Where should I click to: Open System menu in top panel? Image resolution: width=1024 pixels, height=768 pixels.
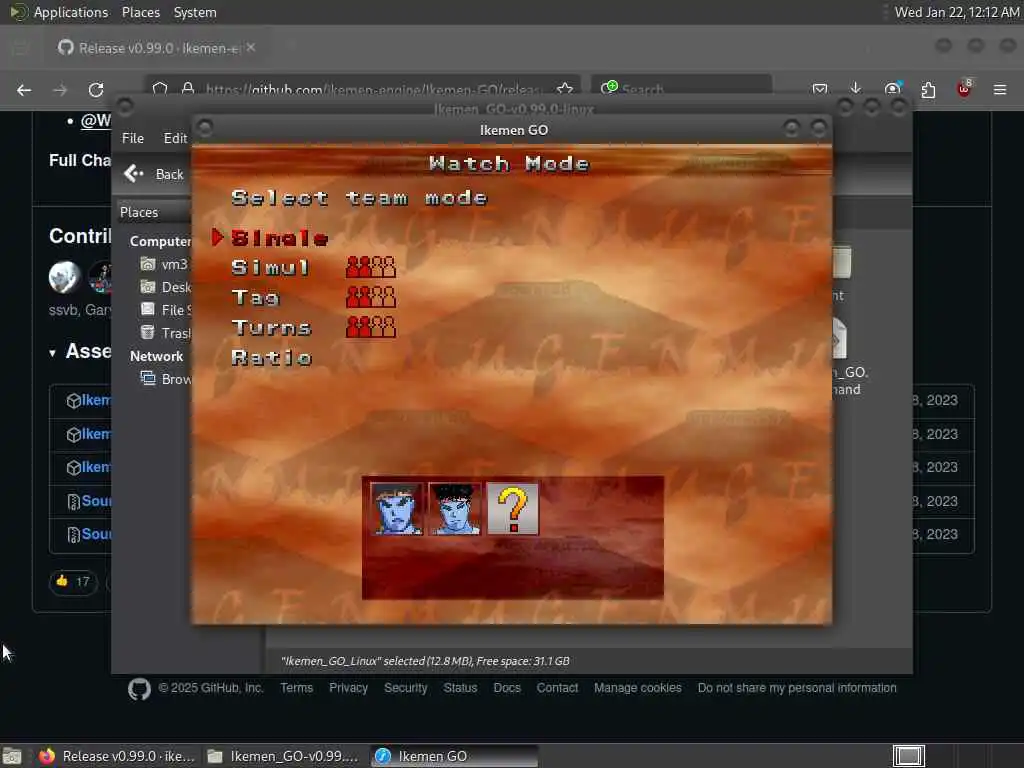195,12
